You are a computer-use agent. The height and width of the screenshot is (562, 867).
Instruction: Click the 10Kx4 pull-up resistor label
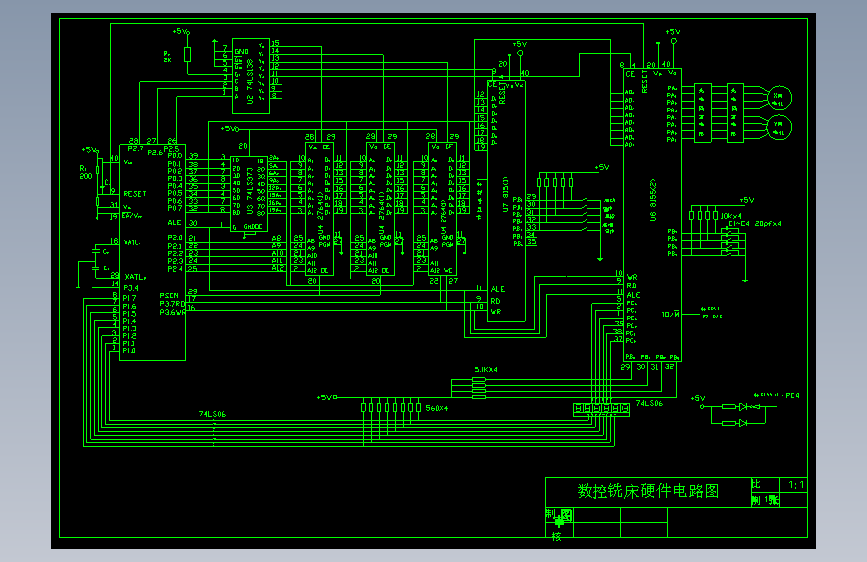pyautogui.click(x=731, y=216)
